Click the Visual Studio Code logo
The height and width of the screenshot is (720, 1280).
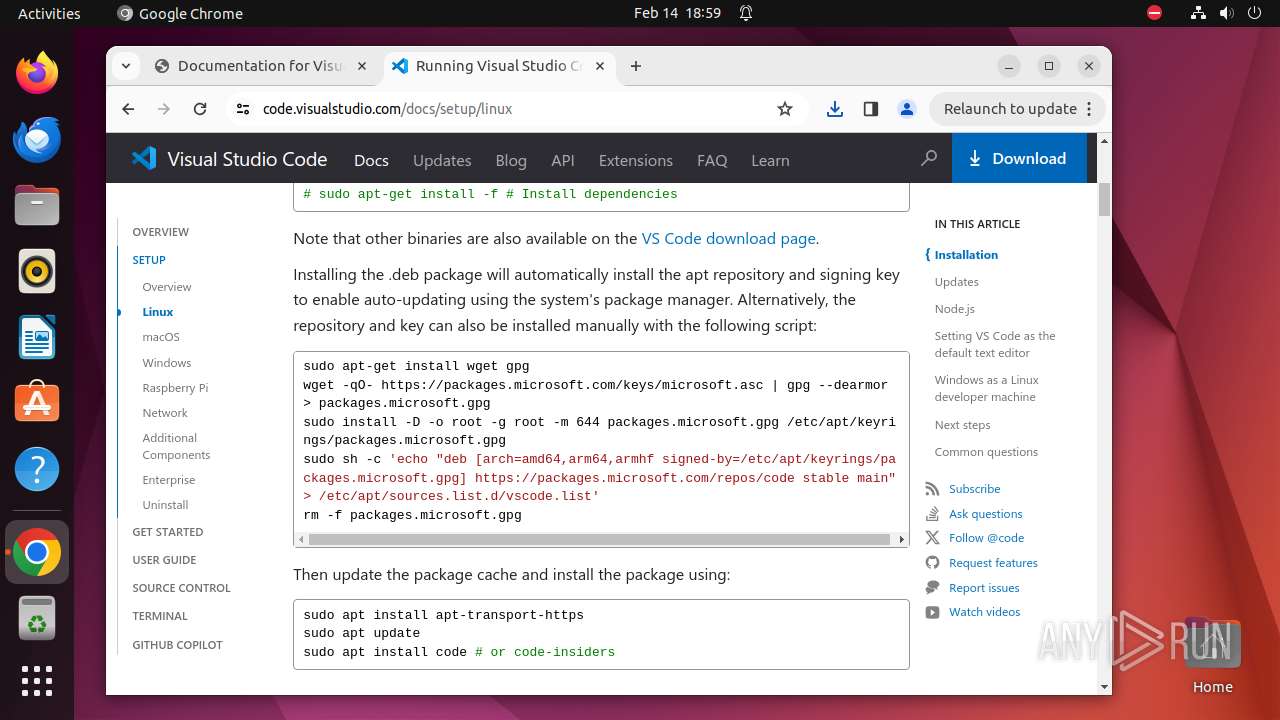(229, 159)
